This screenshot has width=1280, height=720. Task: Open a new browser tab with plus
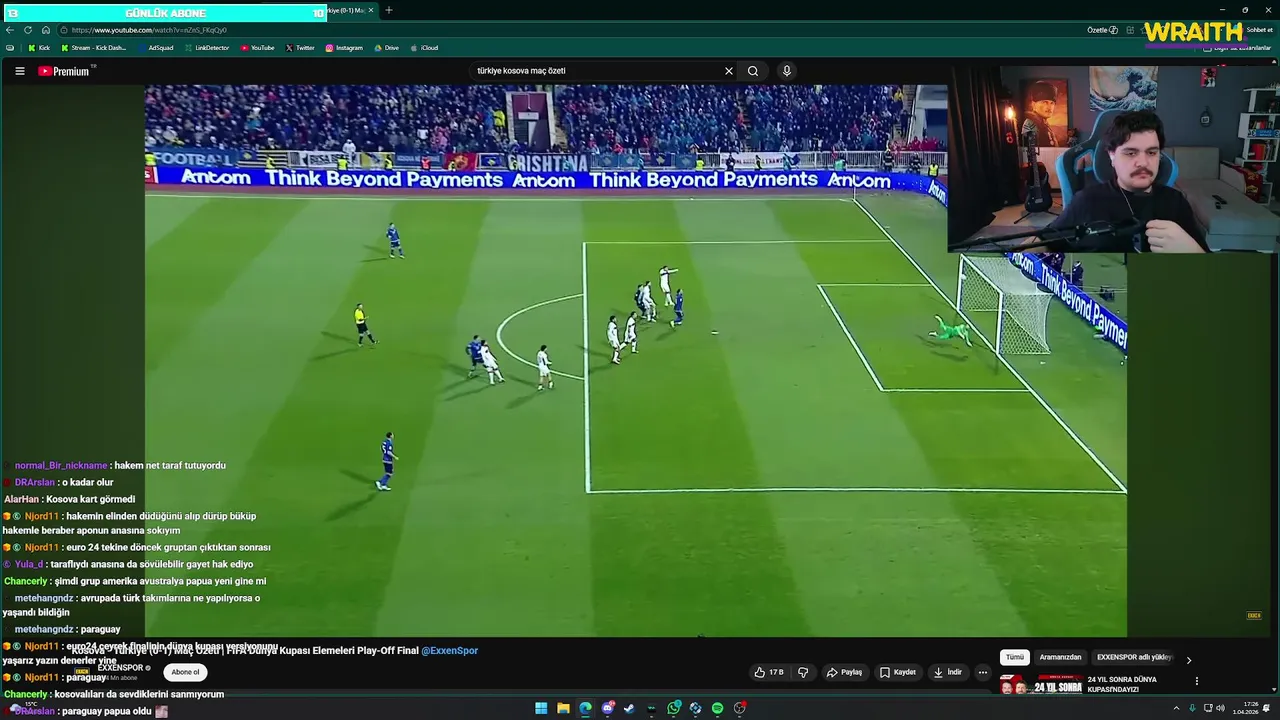click(x=389, y=10)
